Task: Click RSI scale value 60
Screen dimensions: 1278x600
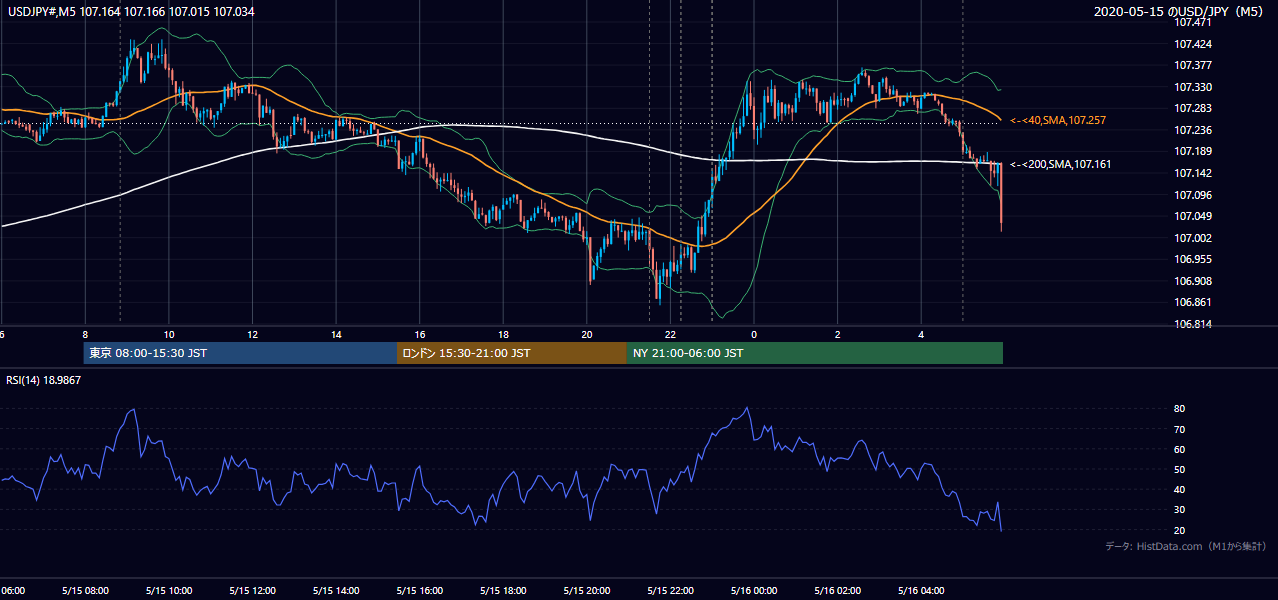Action: (x=1180, y=450)
